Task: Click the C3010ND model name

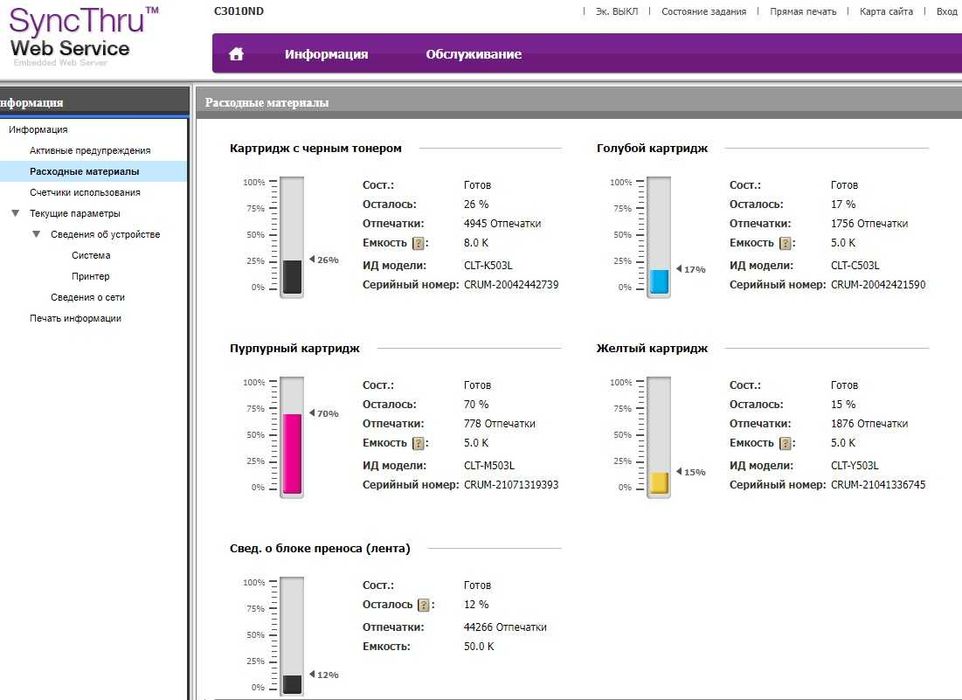Action: (x=239, y=11)
